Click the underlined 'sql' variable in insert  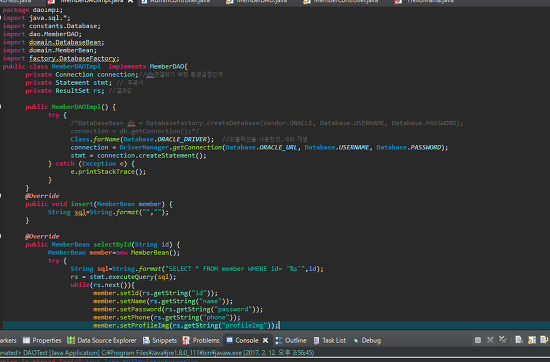pos(80,212)
